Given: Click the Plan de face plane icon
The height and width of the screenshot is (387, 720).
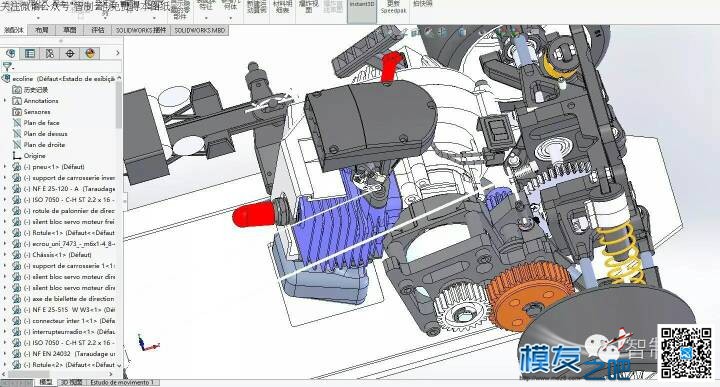Looking at the screenshot, I should tap(17, 123).
